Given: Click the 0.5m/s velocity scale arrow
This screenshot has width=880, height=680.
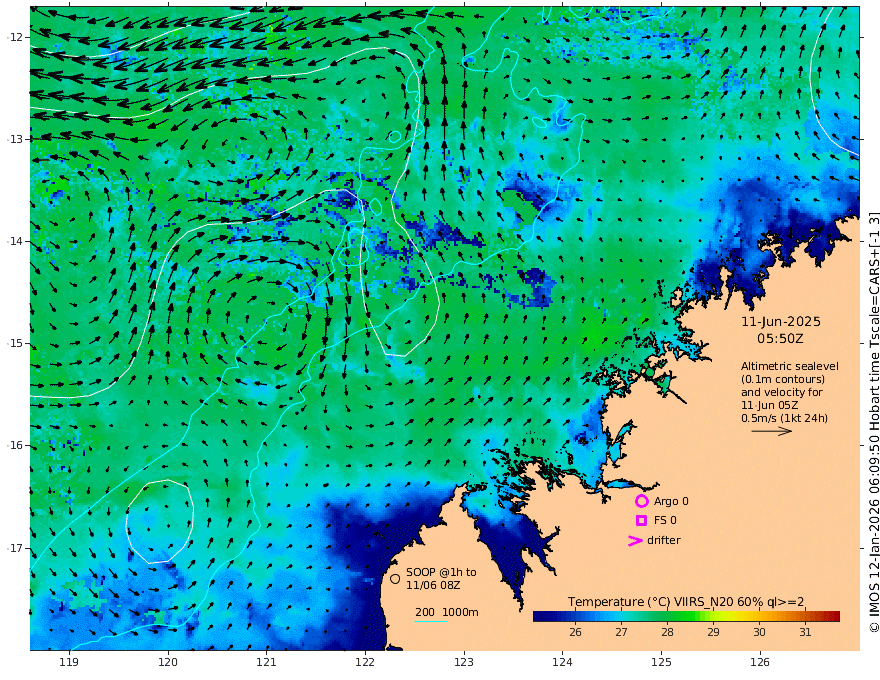Looking at the screenshot, I should [x=772, y=431].
